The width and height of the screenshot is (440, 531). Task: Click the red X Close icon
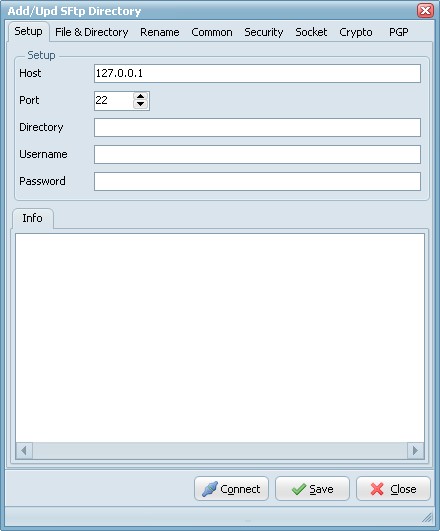coord(377,489)
